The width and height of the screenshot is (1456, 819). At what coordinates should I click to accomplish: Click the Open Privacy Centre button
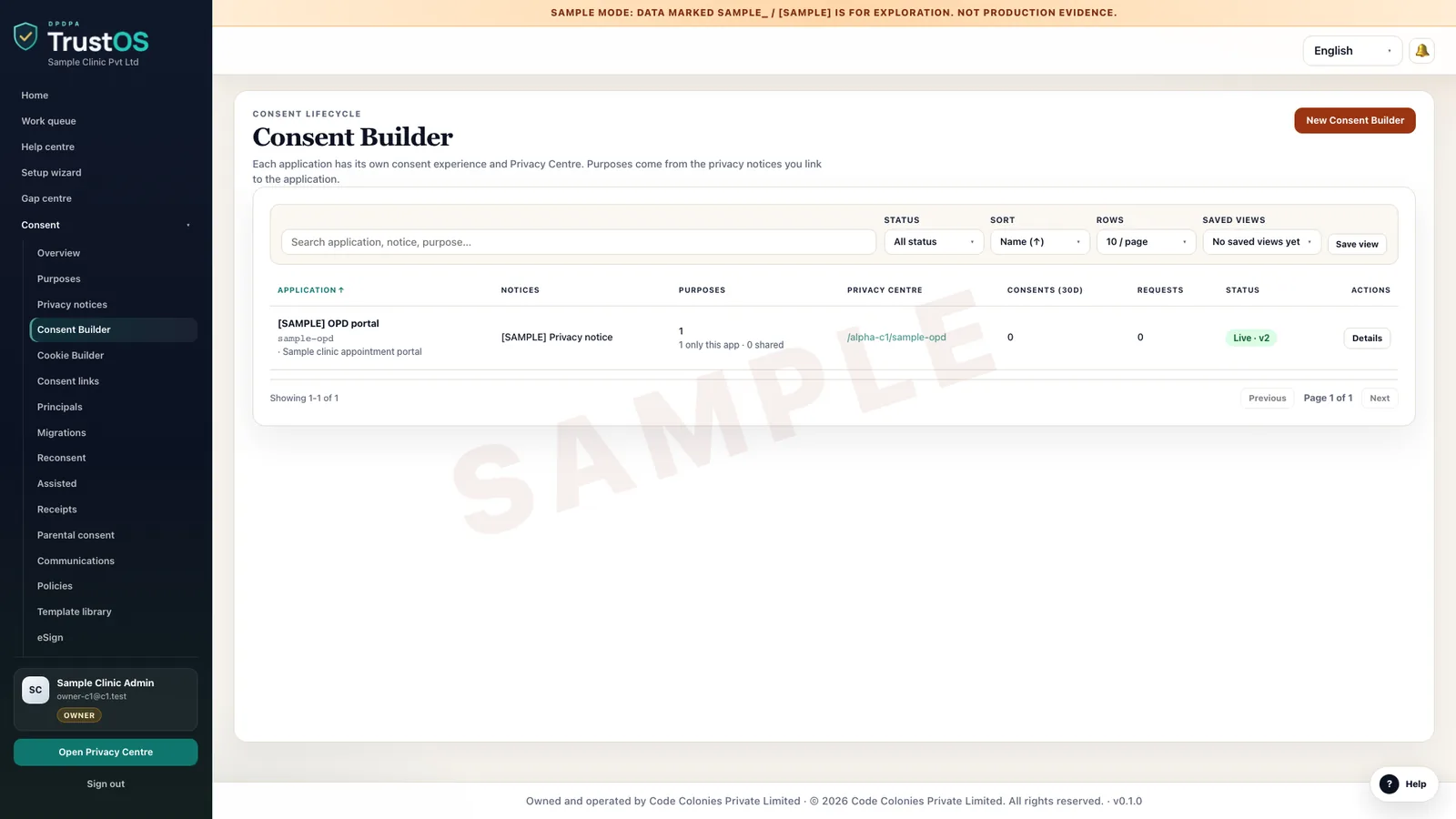[x=106, y=753]
